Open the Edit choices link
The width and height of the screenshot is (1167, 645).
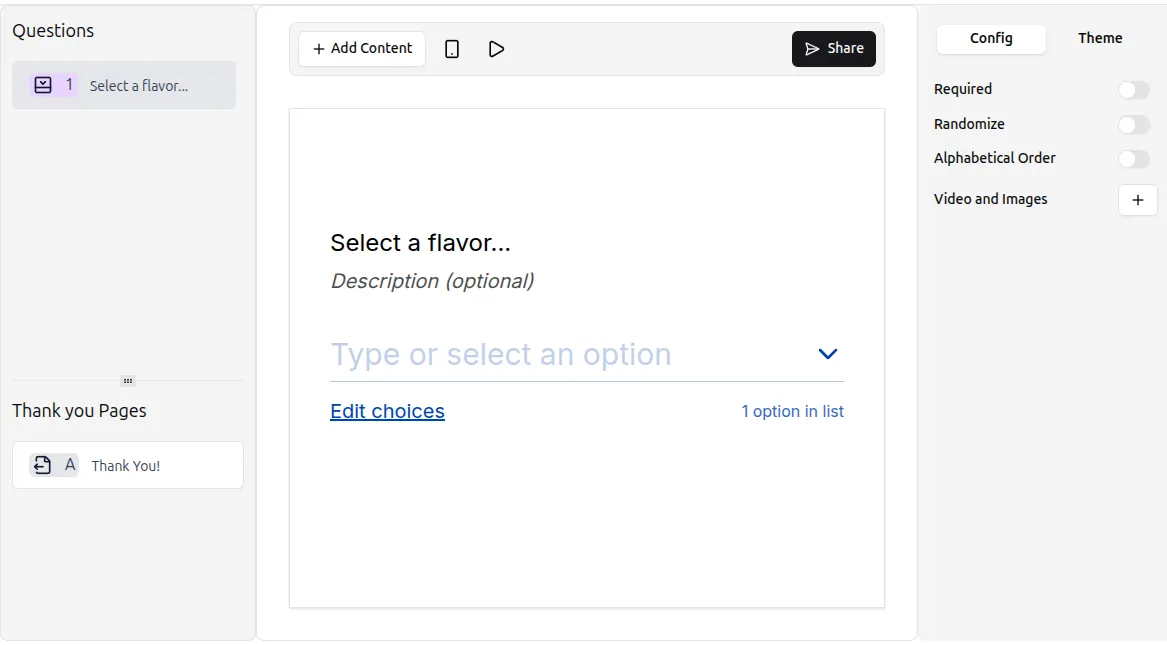387,411
